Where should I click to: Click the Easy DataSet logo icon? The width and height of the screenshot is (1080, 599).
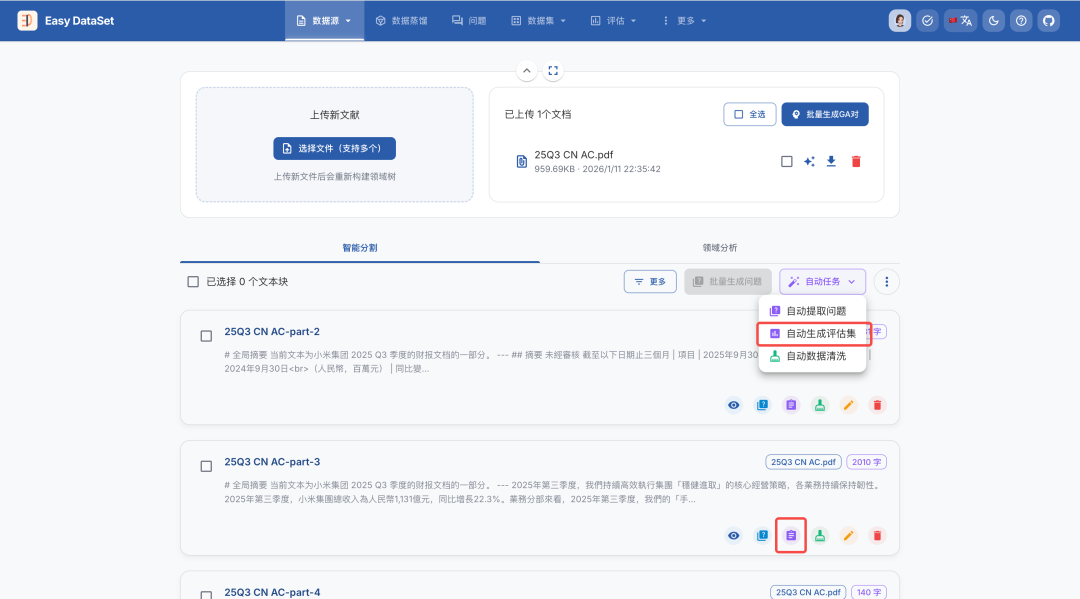[x=28, y=21]
